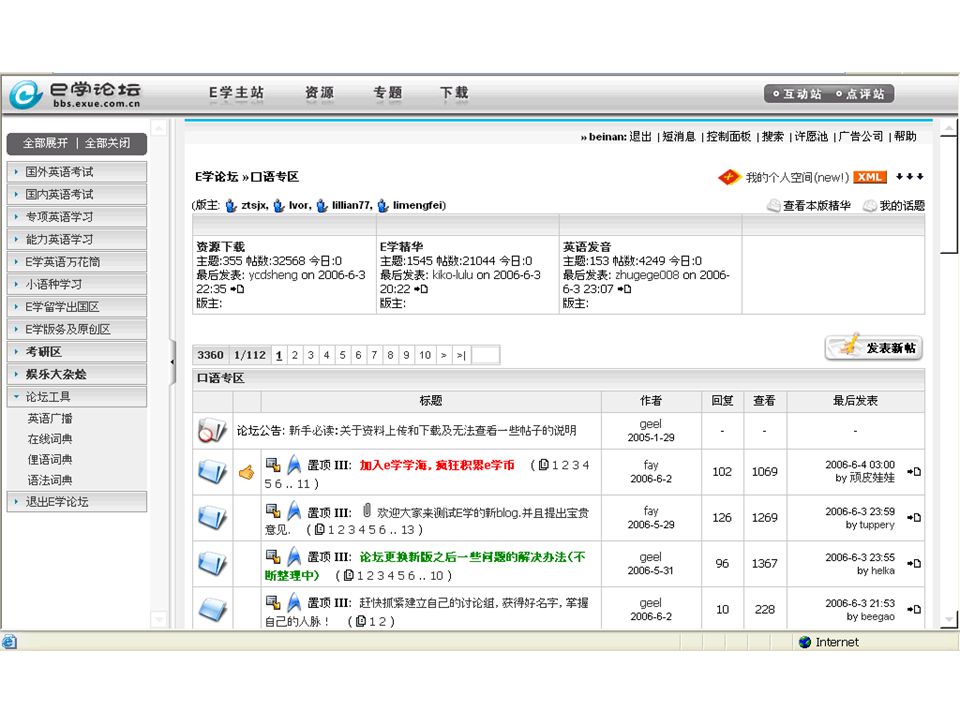Jump to last post by beegao

pos(914,609)
